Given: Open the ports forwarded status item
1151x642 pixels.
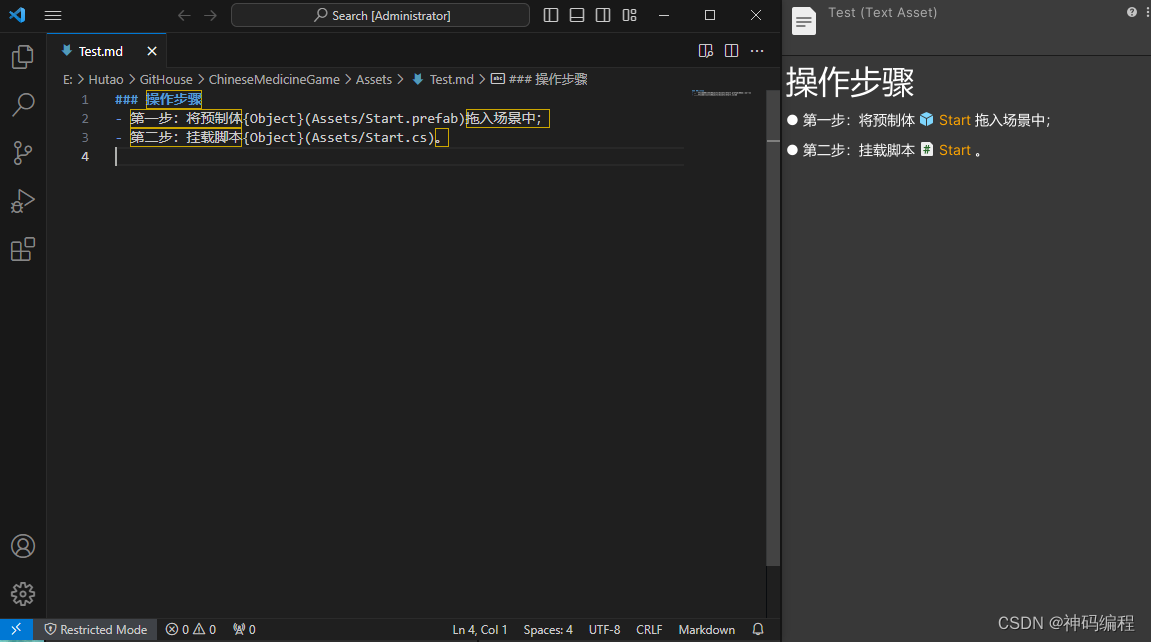Looking at the screenshot, I should pyautogui.click(x=244, y=630).
